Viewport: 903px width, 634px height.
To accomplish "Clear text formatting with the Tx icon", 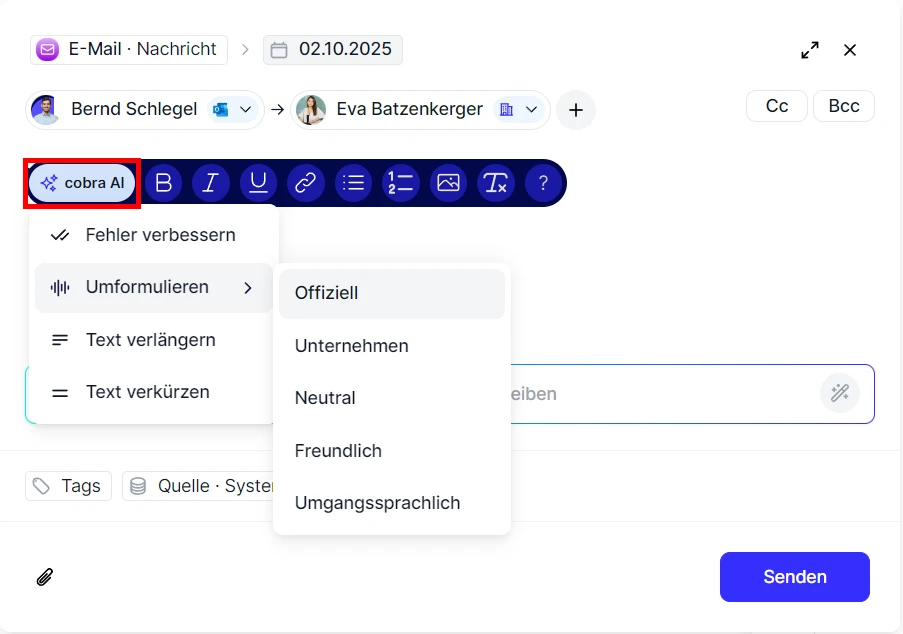I will pos(495,183).
